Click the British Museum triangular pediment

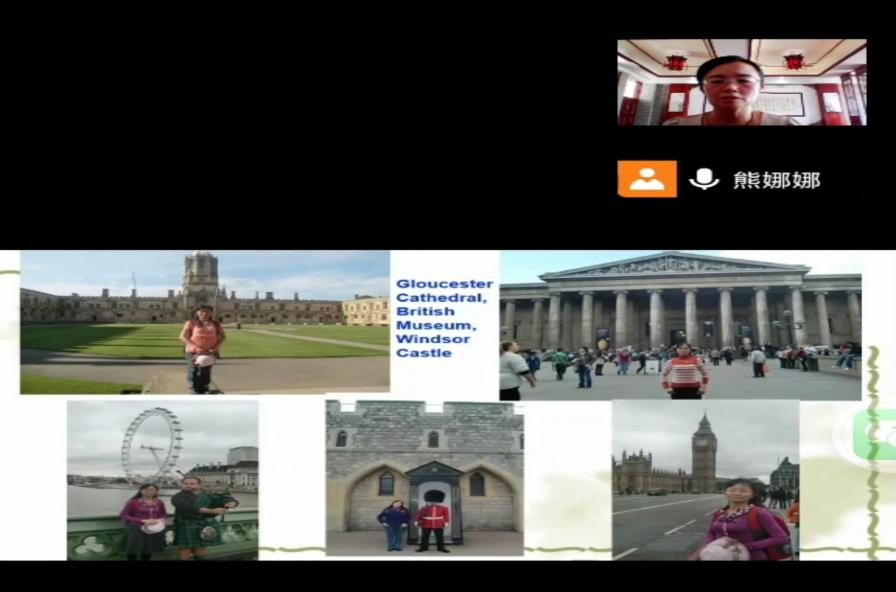pyautogui.click(x=675, y=265)
